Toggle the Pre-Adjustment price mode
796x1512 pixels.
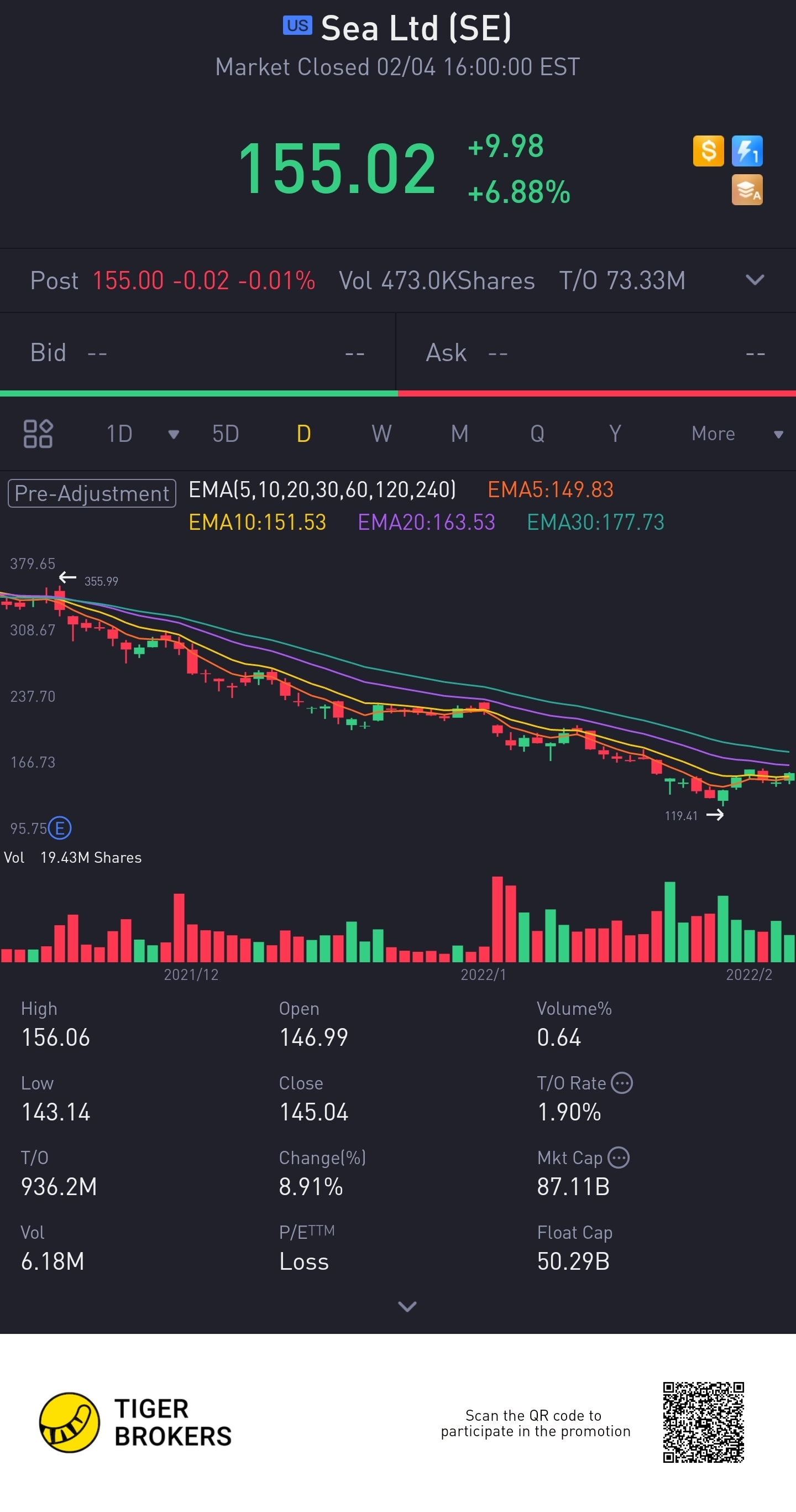click(92, 493)
